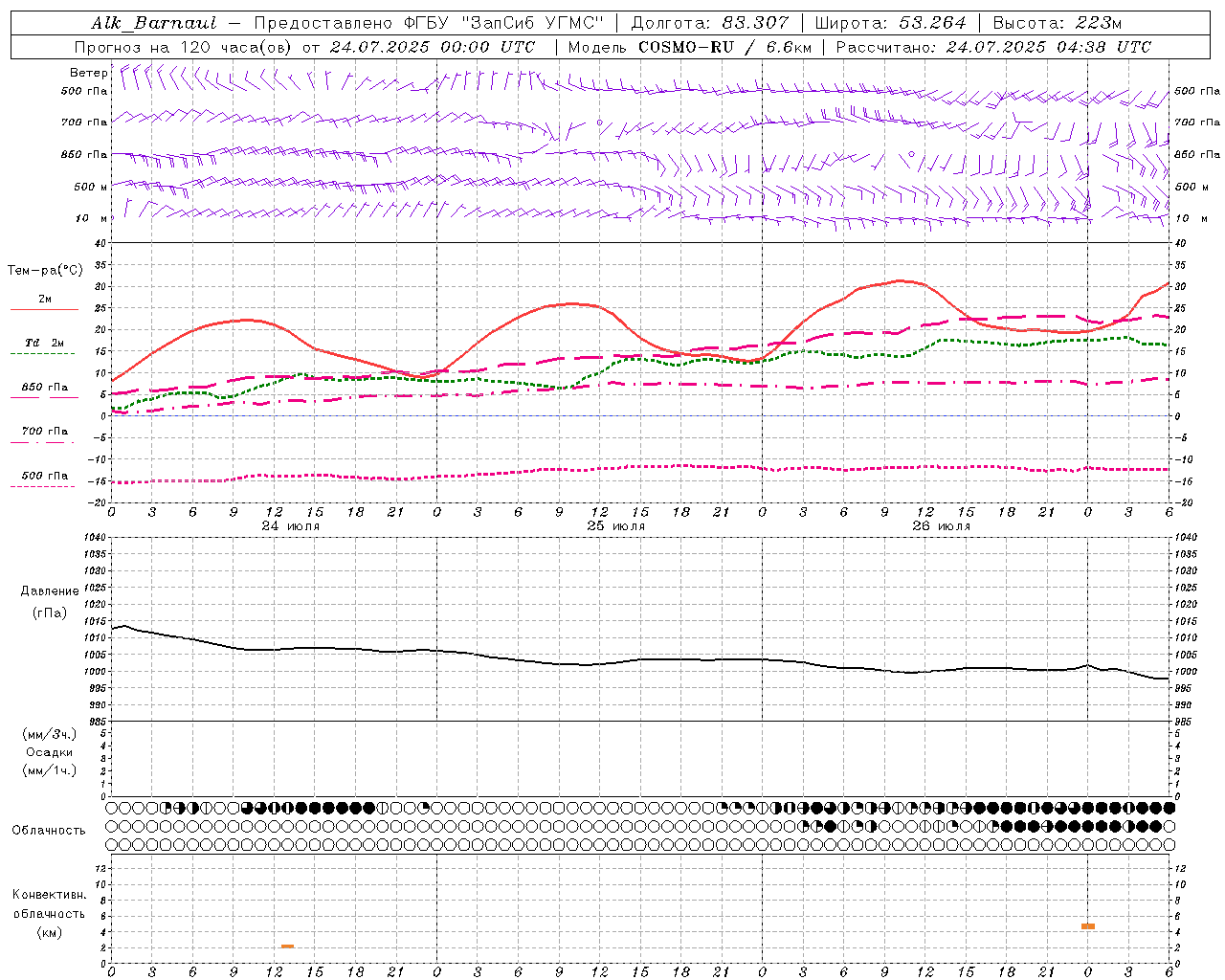Click the station name Alk_Barnaul in the header
1225x980 pixels.
[x=154, y=23]
